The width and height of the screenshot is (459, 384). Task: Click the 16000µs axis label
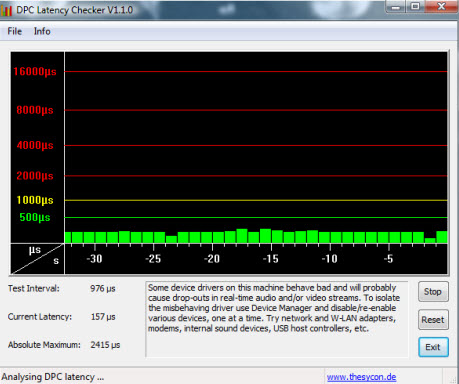[35, 71]
